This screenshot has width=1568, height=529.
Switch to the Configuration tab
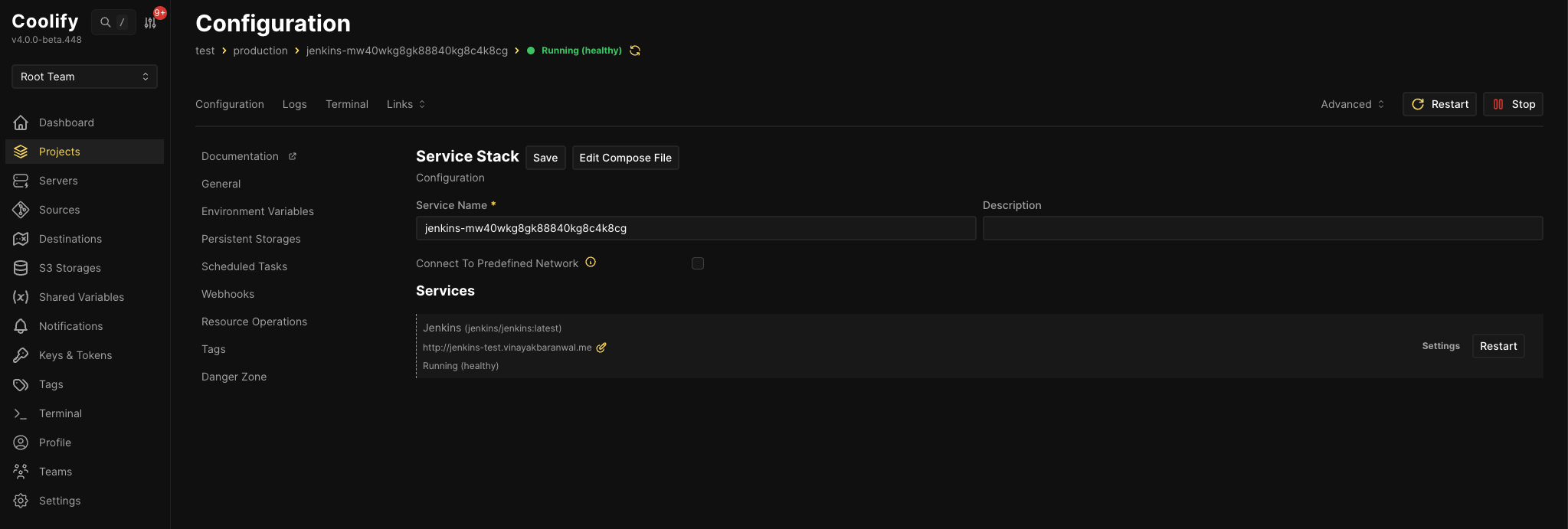[230, 104]
